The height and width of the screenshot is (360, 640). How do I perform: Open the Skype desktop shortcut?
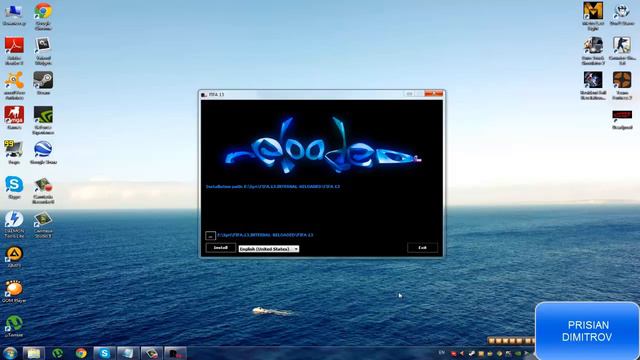[x=14, y=188]
